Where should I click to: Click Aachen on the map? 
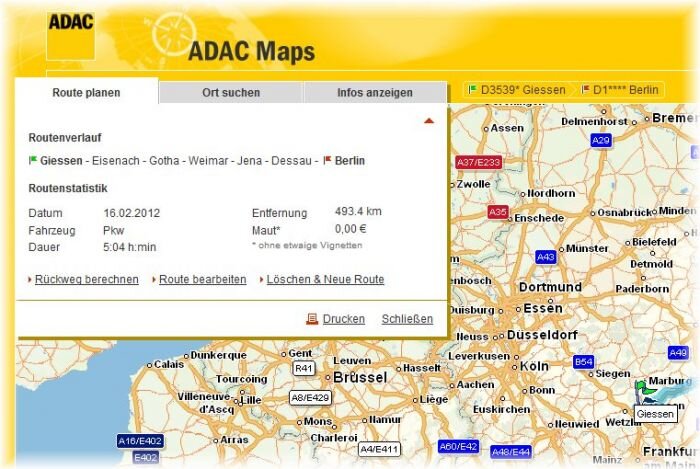pyautogui.click(x=475, y=384)
